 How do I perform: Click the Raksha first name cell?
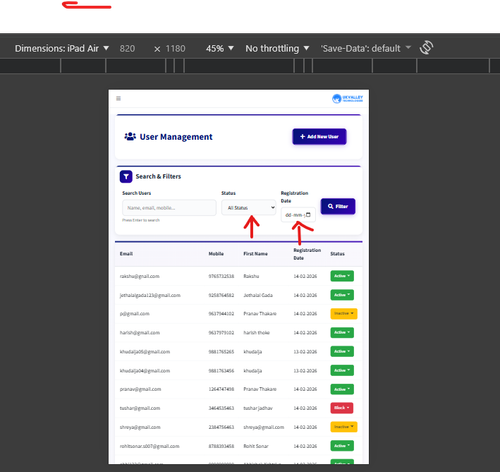point(251,276)
